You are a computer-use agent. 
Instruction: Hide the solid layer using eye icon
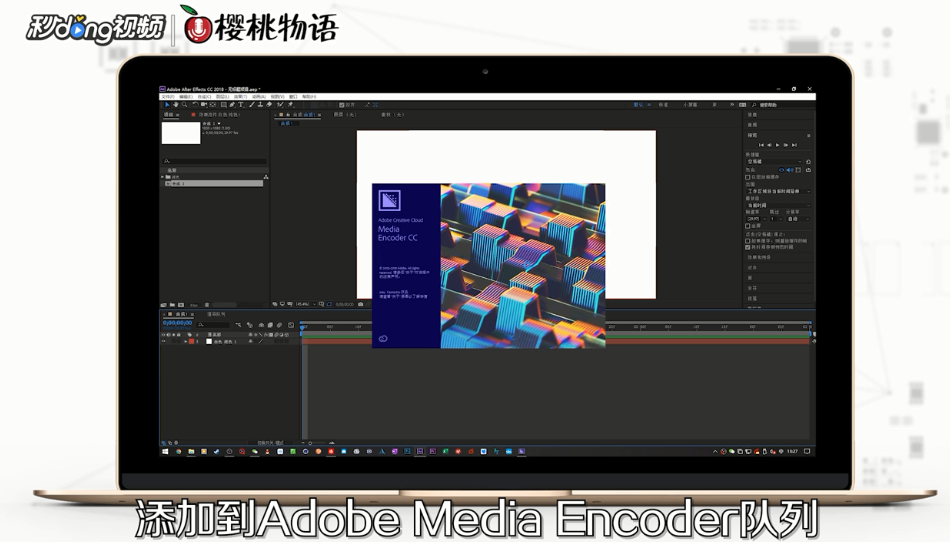pyautogui.click(x=164, y=341)
